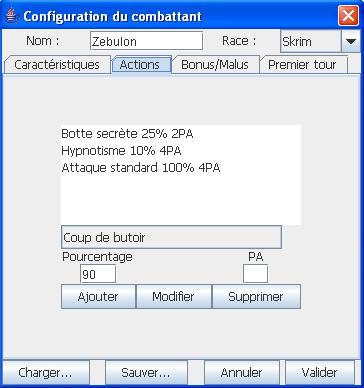This screenshot has height=388, width=364.
Task: Focus the Pourcentage field showing 90
Action: pos(98,274)
